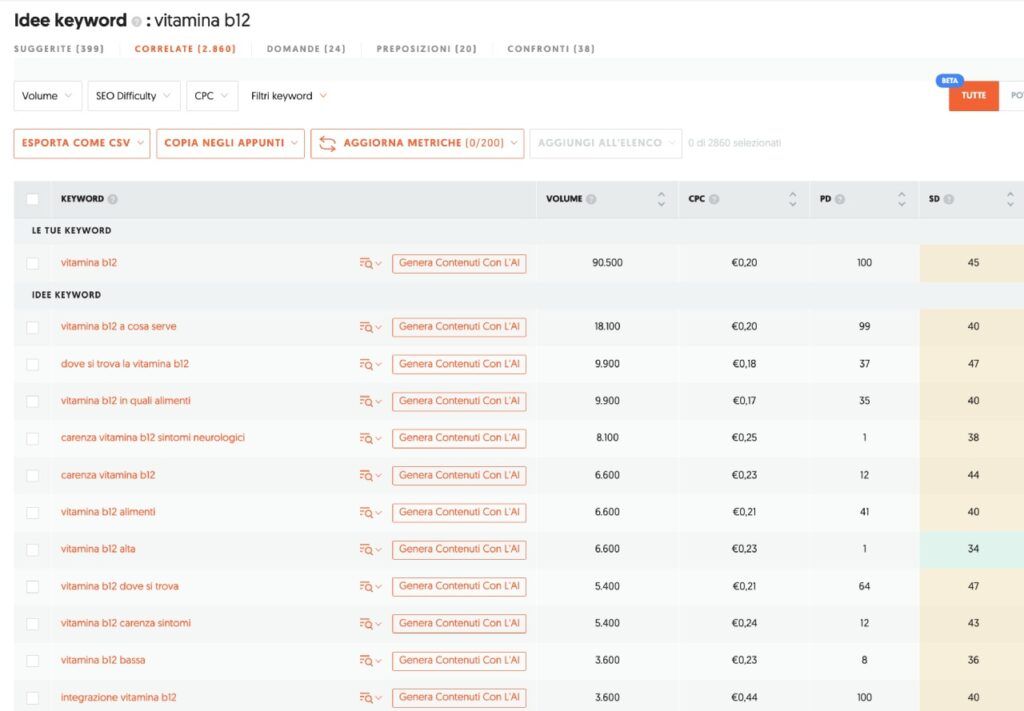Open the keyword link vitamina b12 carenza sintomi
Screen dimensions: 1024x711
pos(125,624)
